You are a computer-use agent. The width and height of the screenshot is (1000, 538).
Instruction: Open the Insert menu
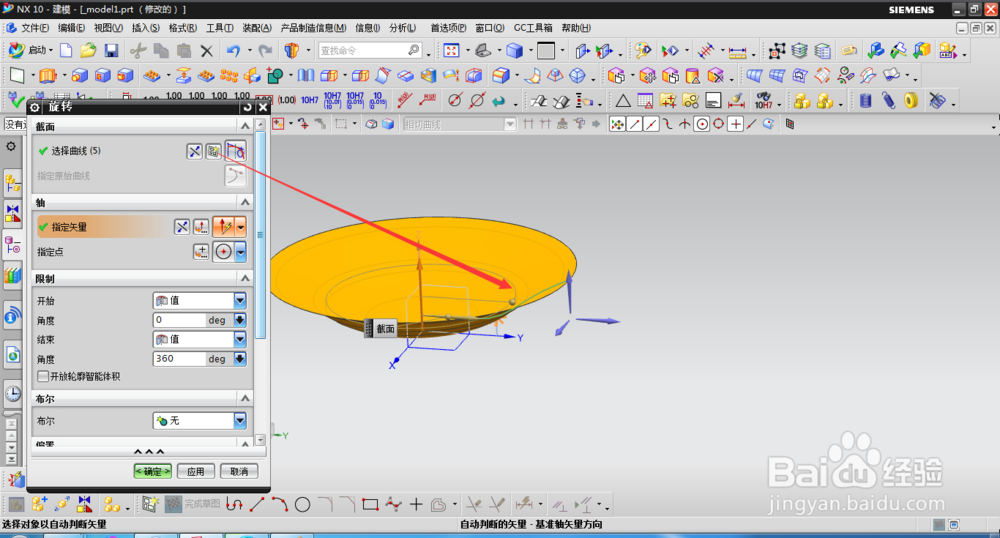click(145, 28)
